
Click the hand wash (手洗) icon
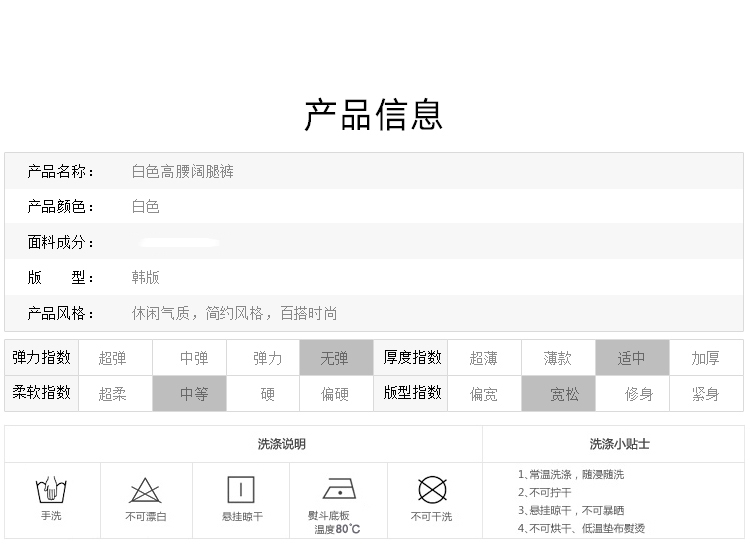pyautogui.click(x=51, y=491)
